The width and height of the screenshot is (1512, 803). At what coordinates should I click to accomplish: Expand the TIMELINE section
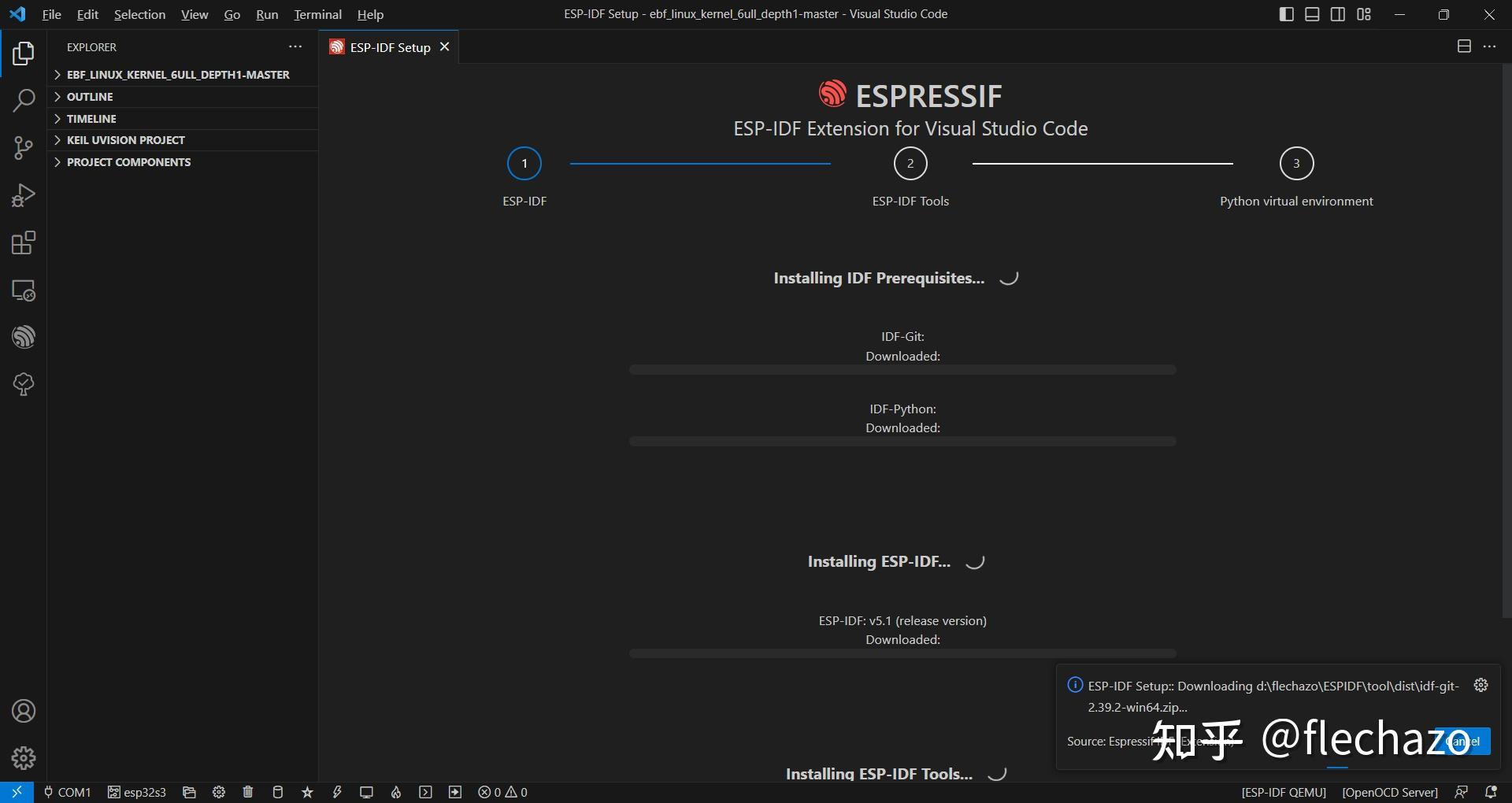(x=183, y=119)
